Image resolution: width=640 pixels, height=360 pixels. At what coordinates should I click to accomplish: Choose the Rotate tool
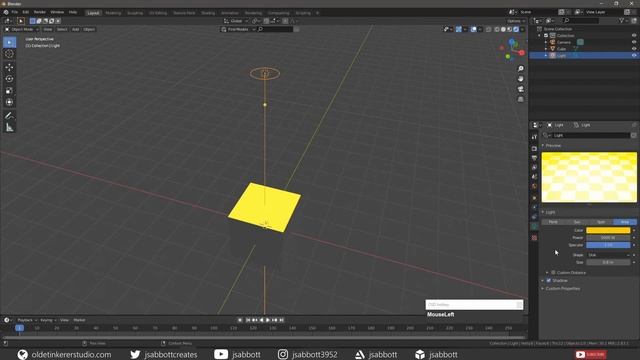coord(9,79)
